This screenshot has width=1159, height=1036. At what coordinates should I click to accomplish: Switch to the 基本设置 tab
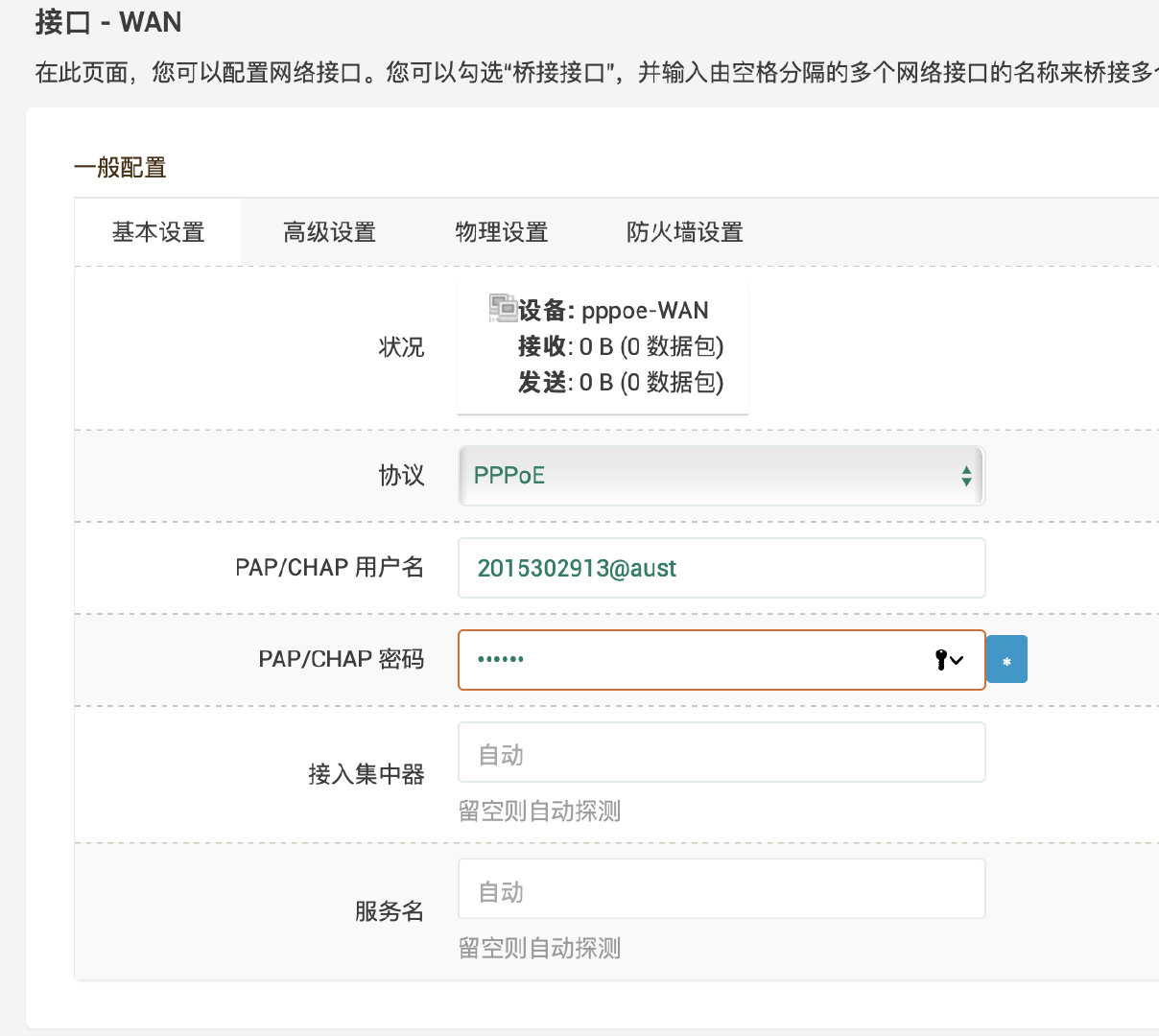(158, 232)
